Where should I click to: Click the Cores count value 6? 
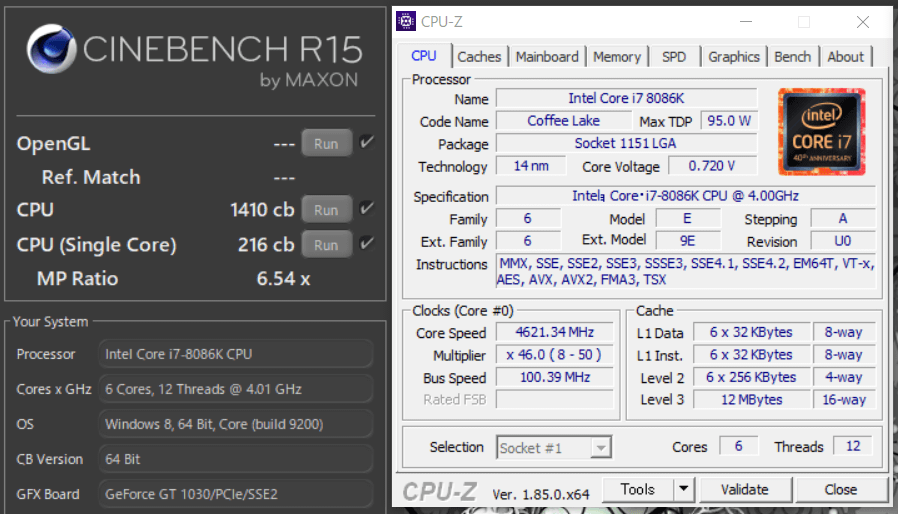[x=738, y=446]
